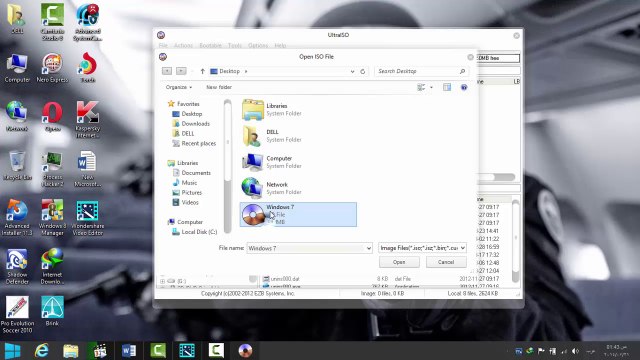Click the navigation pane vertical scrollbar
The image size is (640, 360).
point(228,166)
